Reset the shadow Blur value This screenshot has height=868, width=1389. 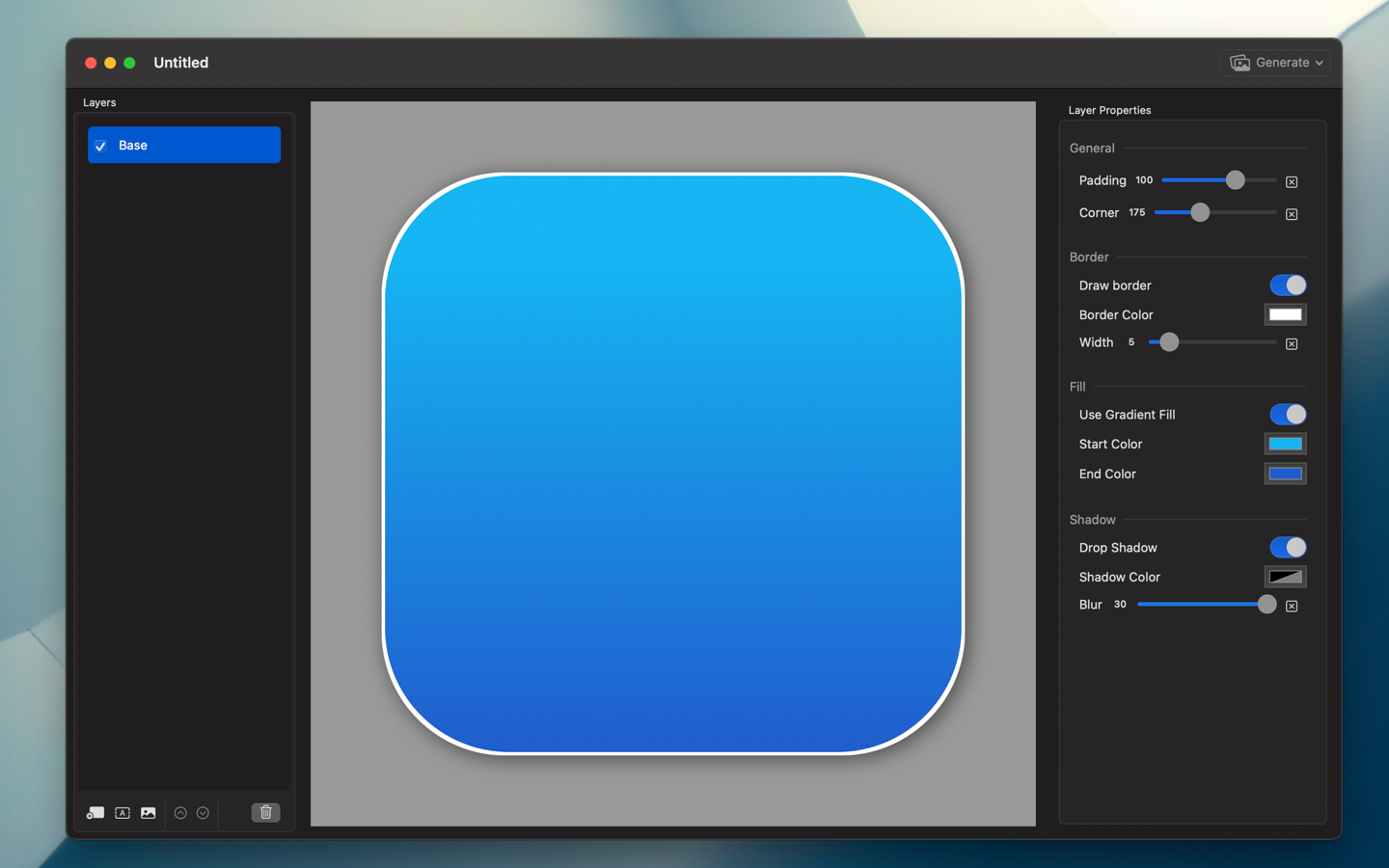[1292, 606]
